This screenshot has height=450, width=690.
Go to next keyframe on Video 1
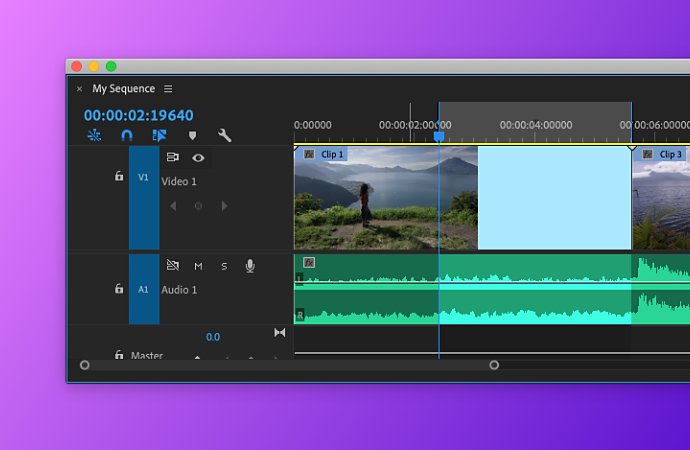click(224, 205)
